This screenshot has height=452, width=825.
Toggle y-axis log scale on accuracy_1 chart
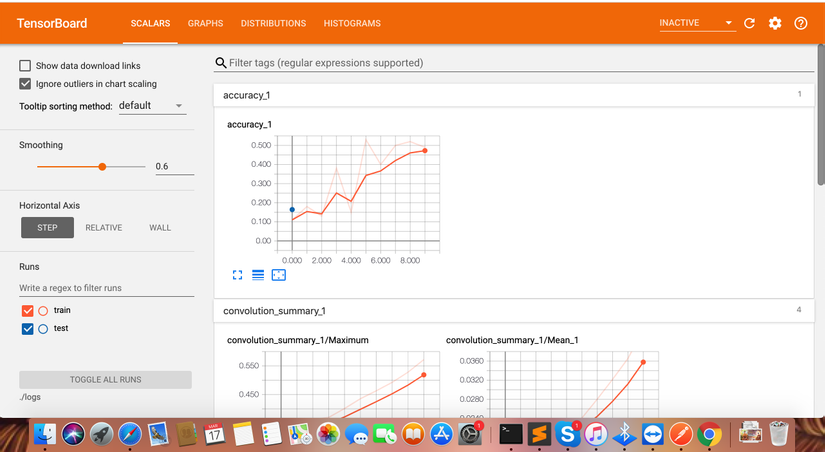point(258,275)
